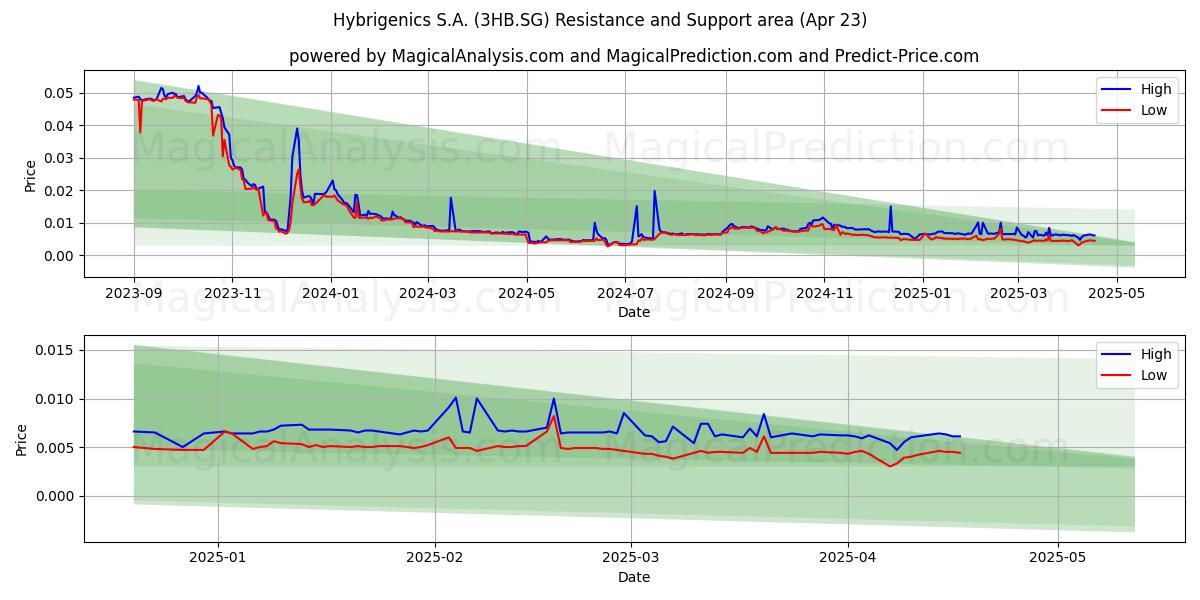Click top chart x-axis tick '2024-01'
The width and height of the screenshot is (1200, 600).
[330, 294]
